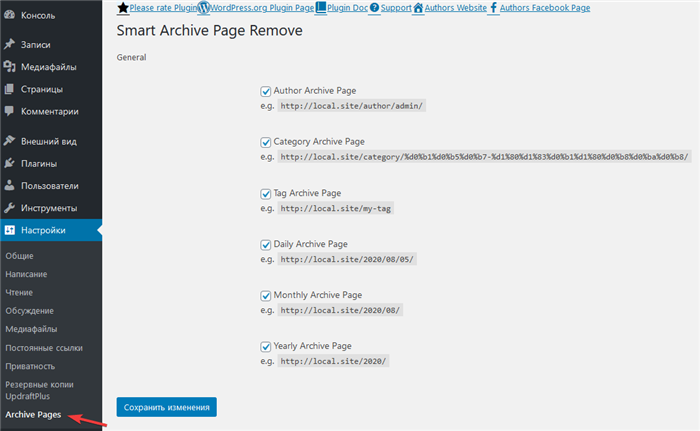Click the media icon beside Медиафайлы
Screen dimensions: 700x431
[x=9, y=67]
